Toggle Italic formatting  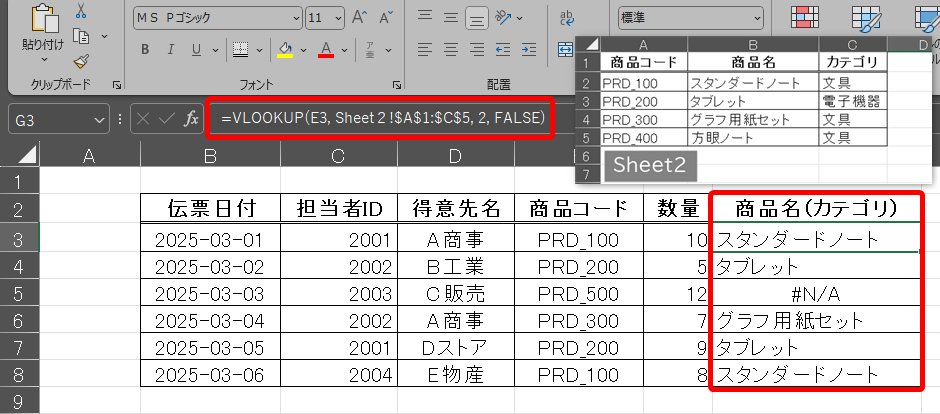169,49
